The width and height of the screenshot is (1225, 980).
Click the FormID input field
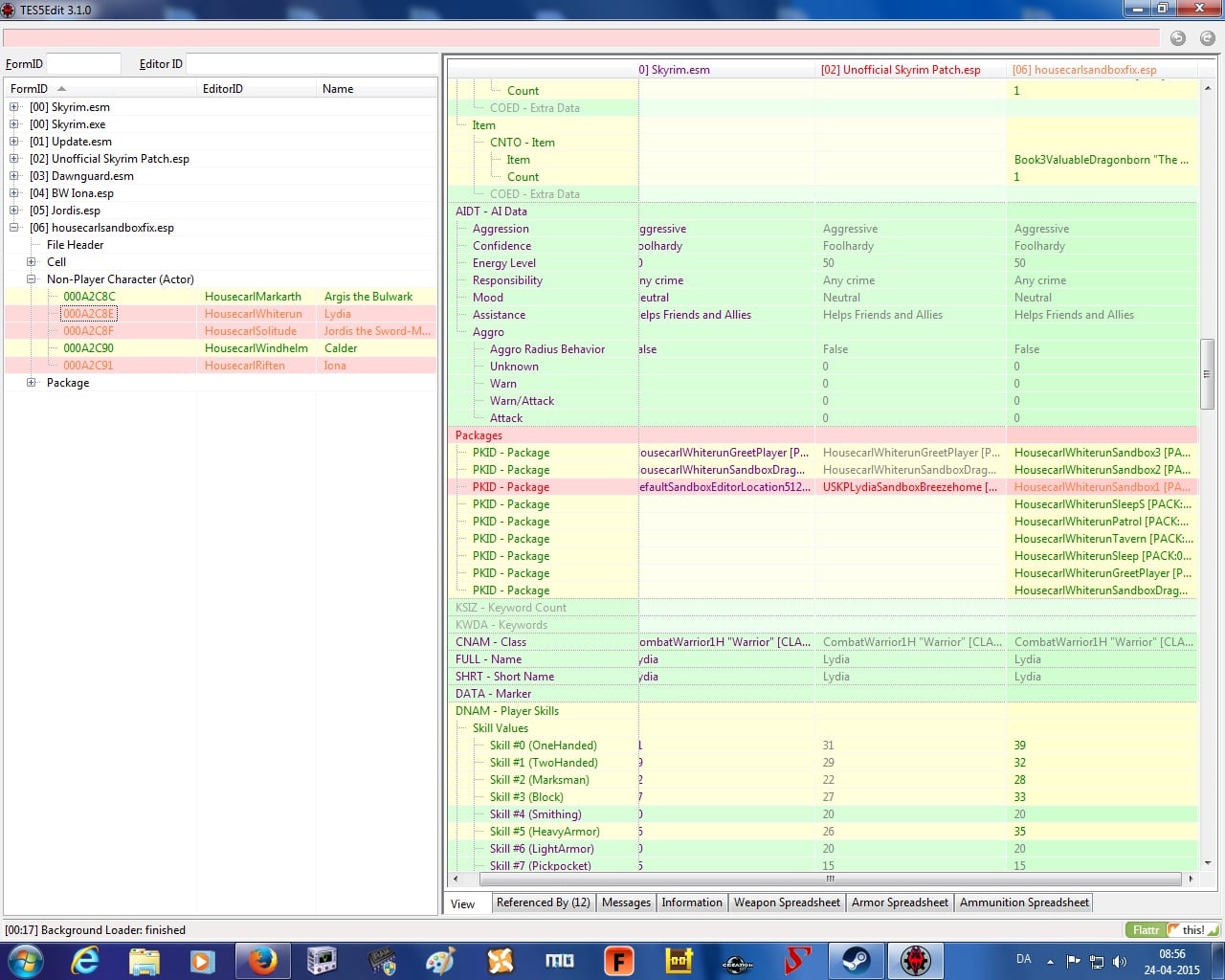click(x=83, y=64)
